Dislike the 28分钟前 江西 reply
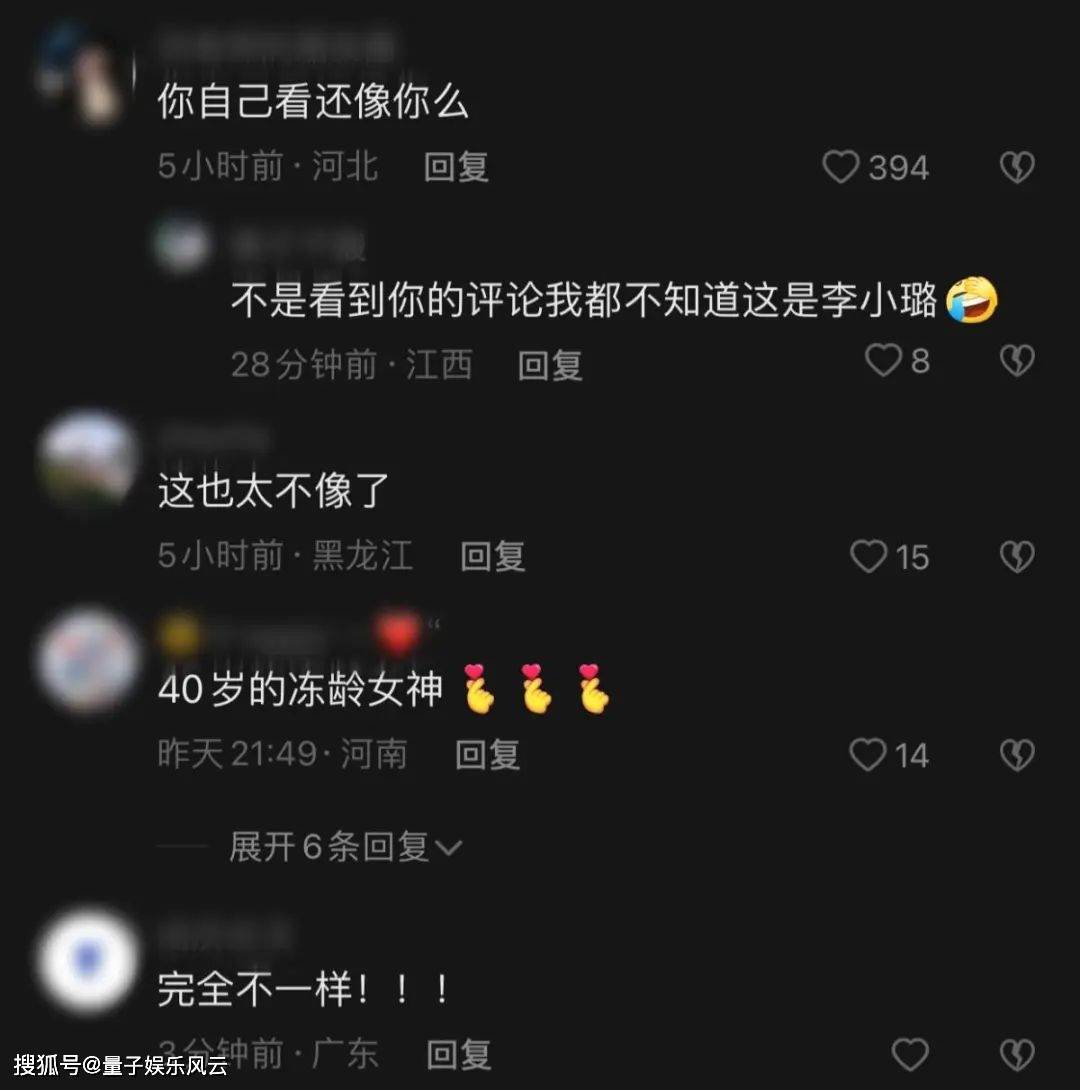Screen dimensions: 1080x1090 (x=1017, y=361)
